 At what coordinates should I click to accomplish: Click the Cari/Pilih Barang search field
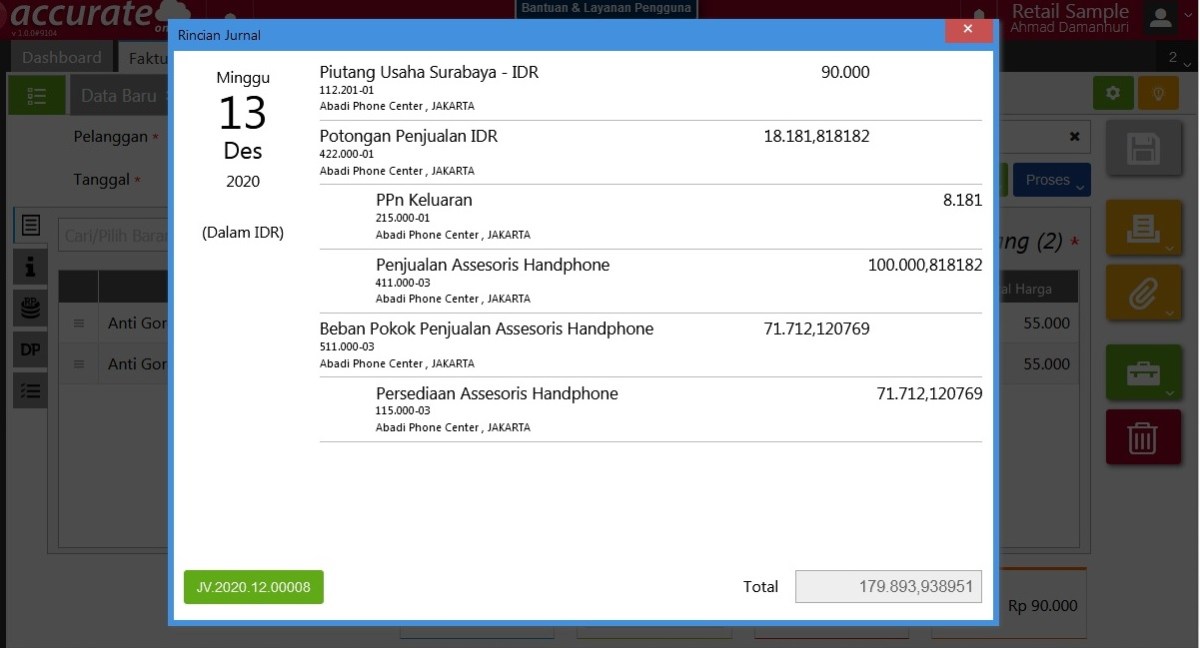pyautogui.click(x=110, y=237)
